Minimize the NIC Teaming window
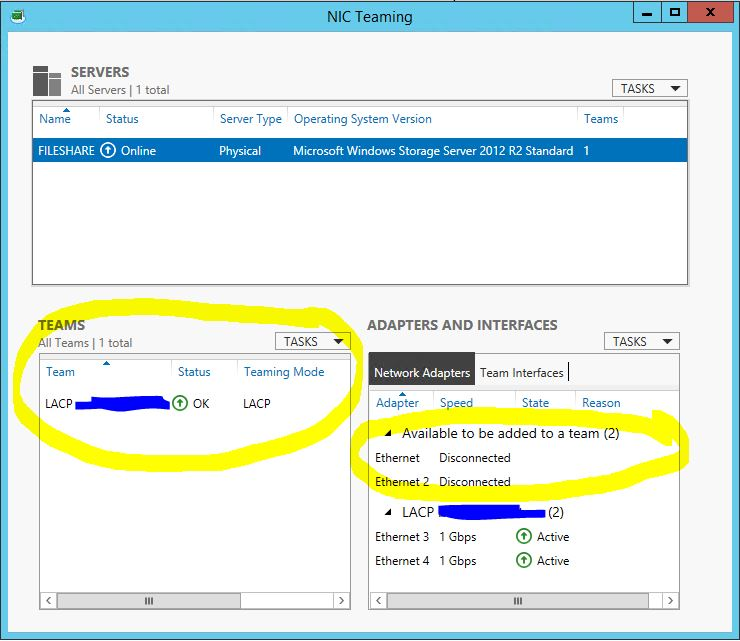 point(647,13)
